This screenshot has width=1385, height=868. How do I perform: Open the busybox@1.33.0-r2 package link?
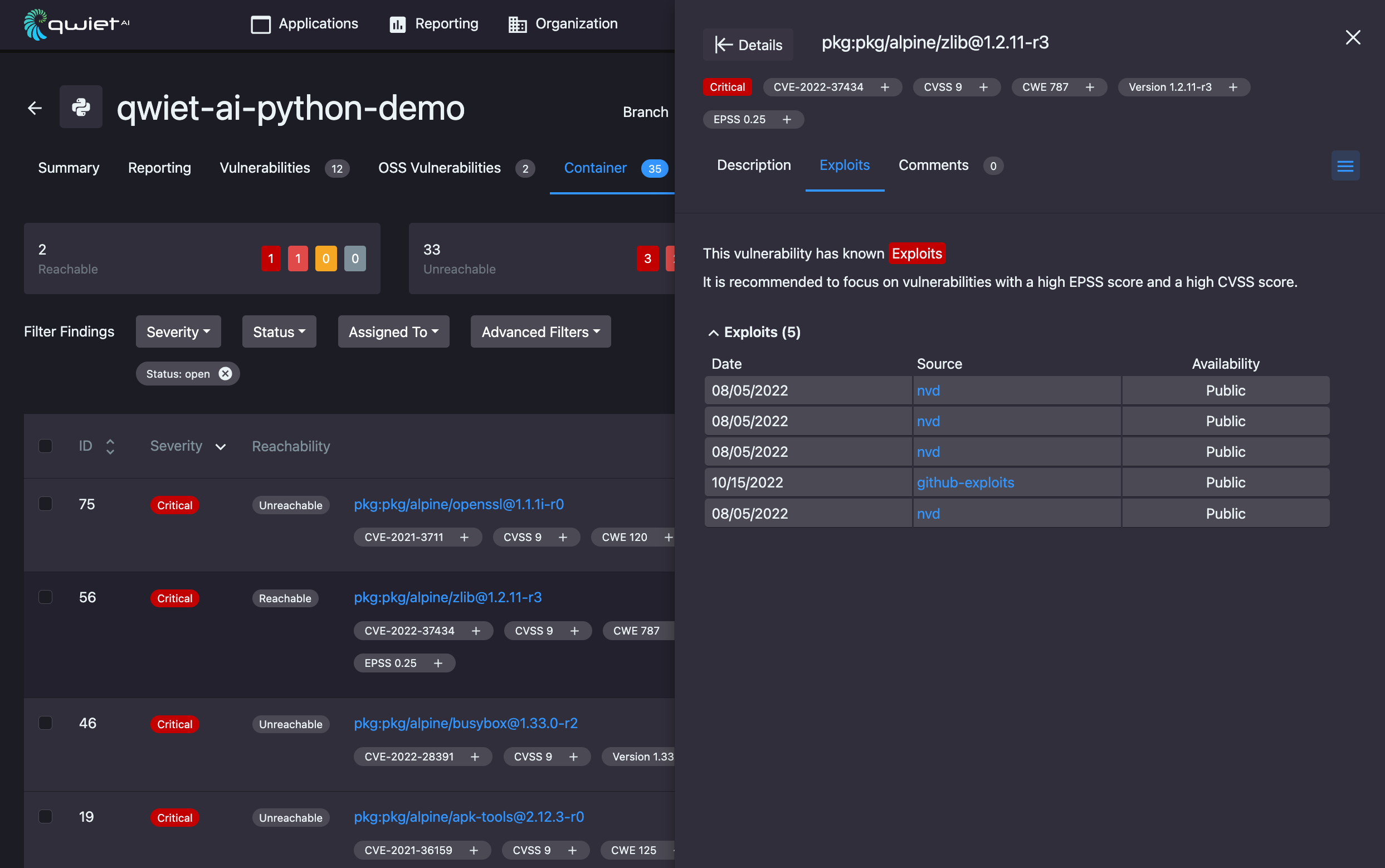point(466,723)
